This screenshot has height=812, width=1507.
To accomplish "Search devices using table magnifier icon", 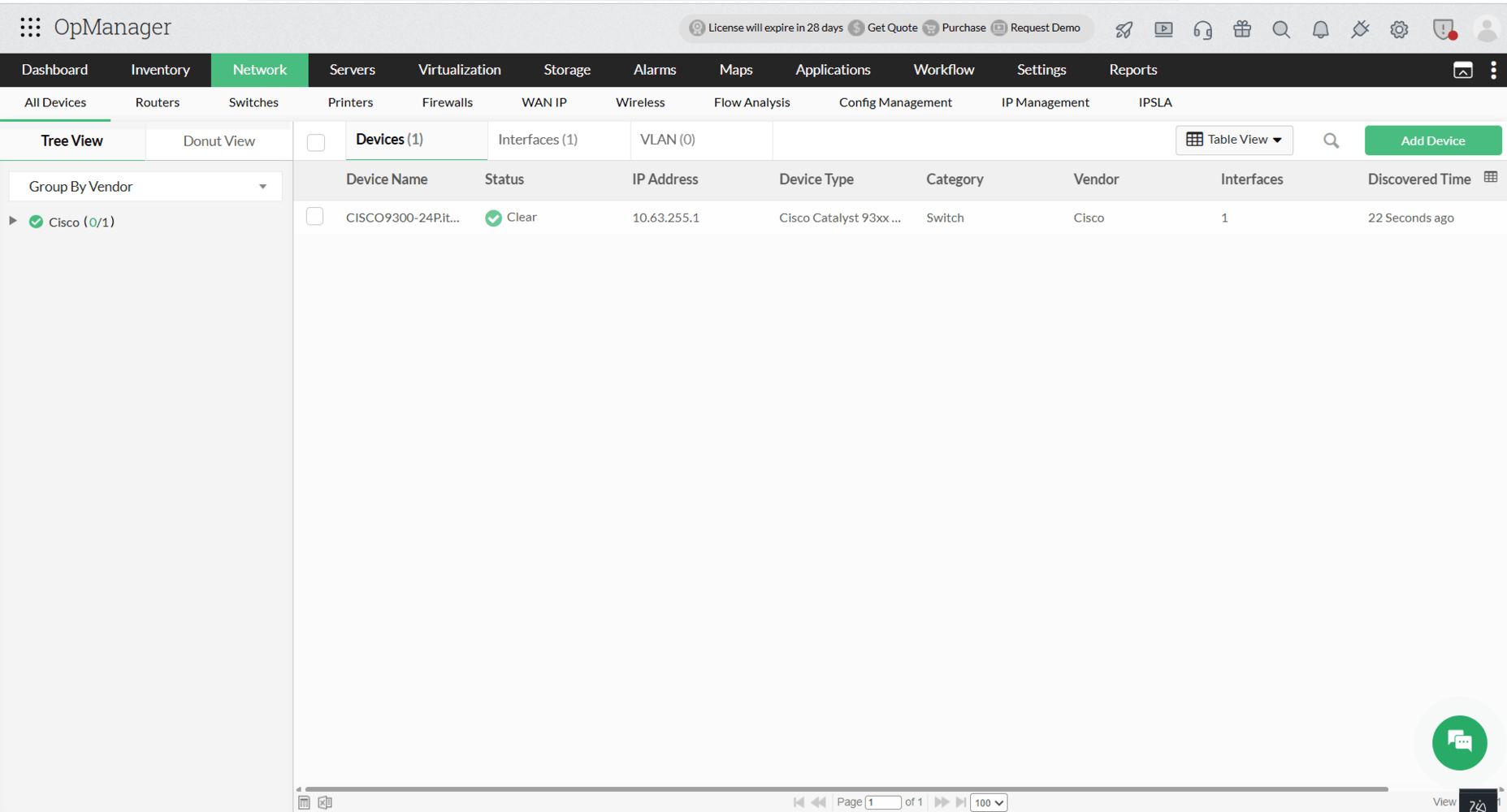I will [1331, 140].
